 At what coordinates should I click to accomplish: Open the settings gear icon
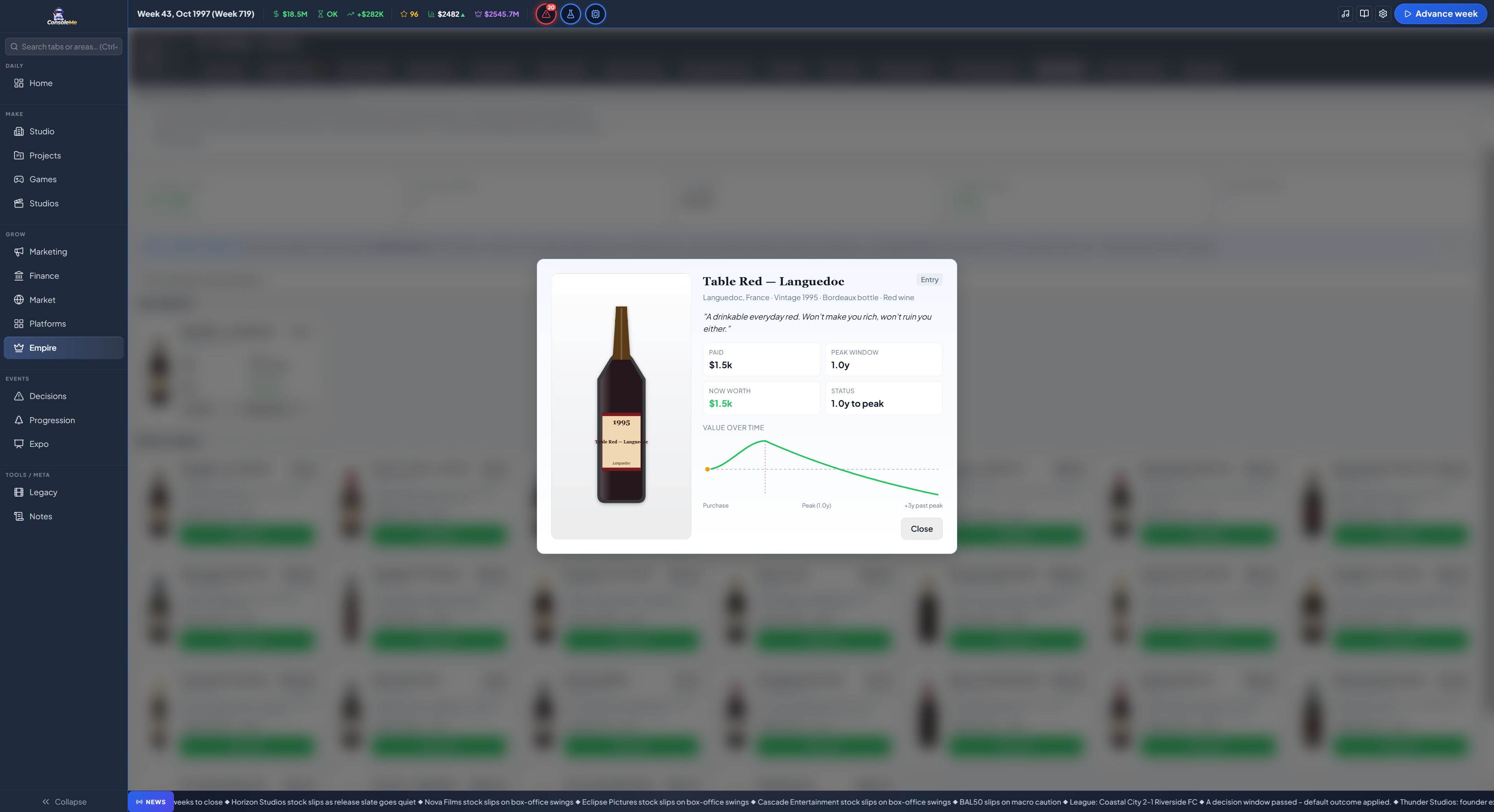tap(1383, 14)
